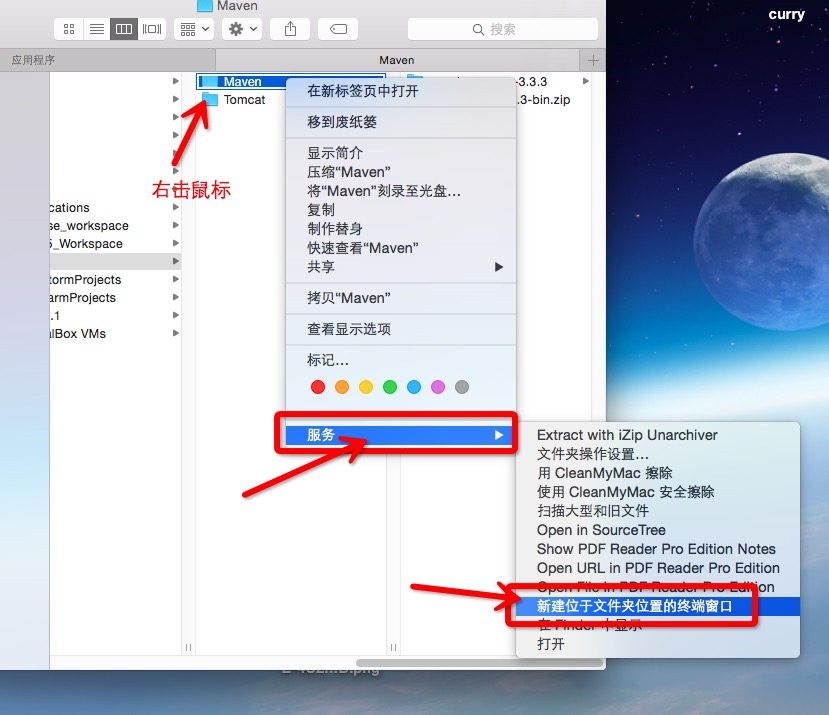Select the armProjects folder row
The image size is (829, 715).
pyautogui.click(x=115, y=297)
